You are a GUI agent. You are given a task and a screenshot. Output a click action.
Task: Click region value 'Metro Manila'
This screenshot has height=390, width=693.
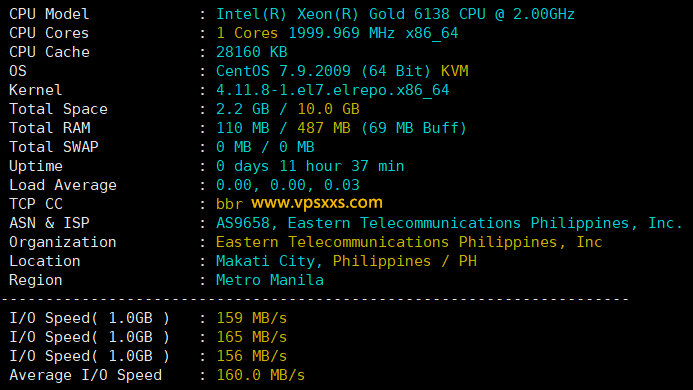pos(270,280)
